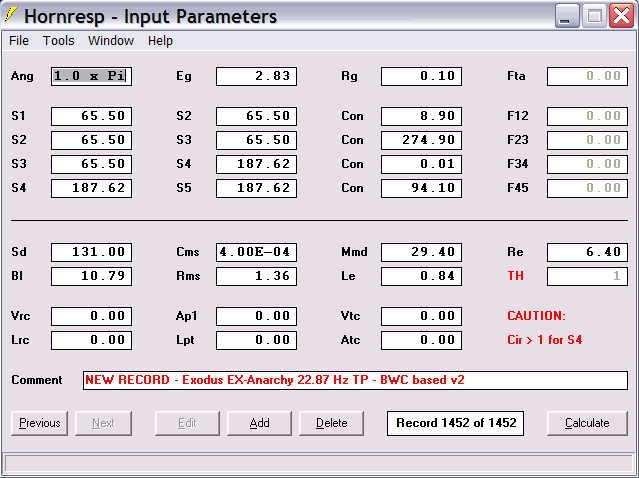Click the Mmd label

click(x=354, y=252)
